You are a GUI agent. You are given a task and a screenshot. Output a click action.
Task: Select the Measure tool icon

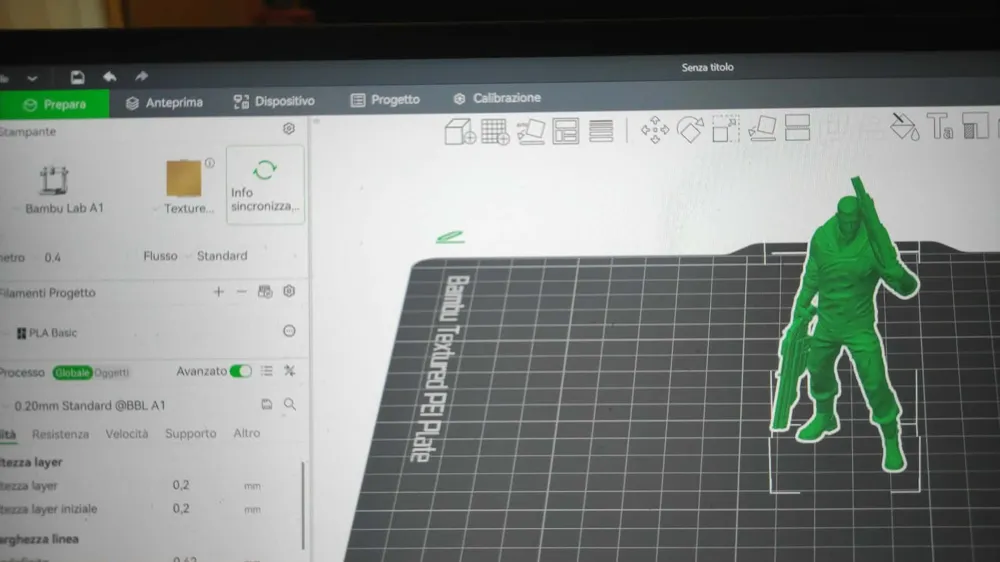coord(975,125)
